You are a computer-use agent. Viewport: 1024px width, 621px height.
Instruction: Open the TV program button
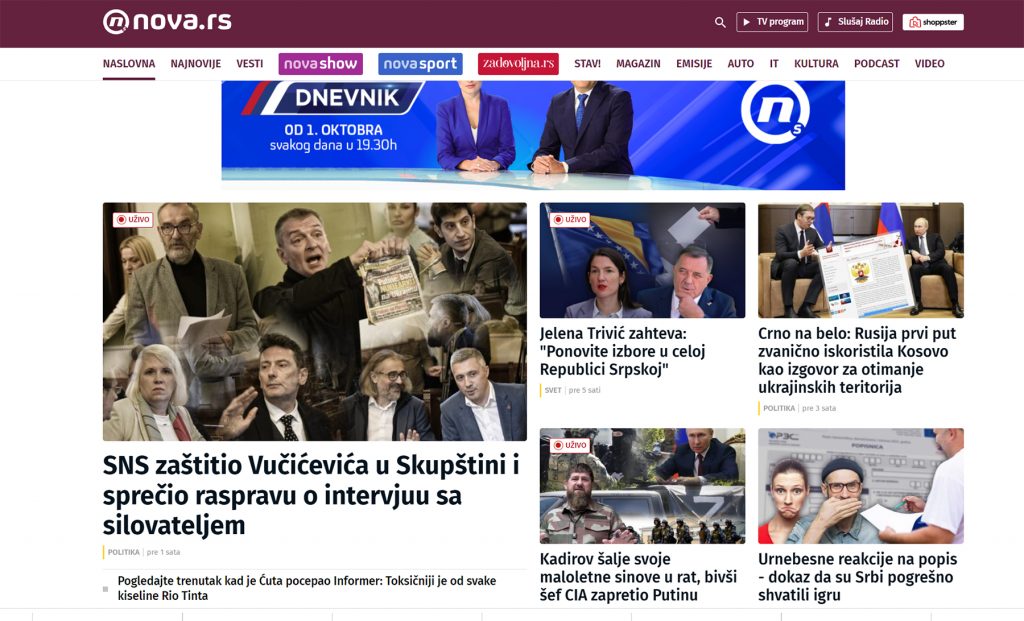(772, 22)
